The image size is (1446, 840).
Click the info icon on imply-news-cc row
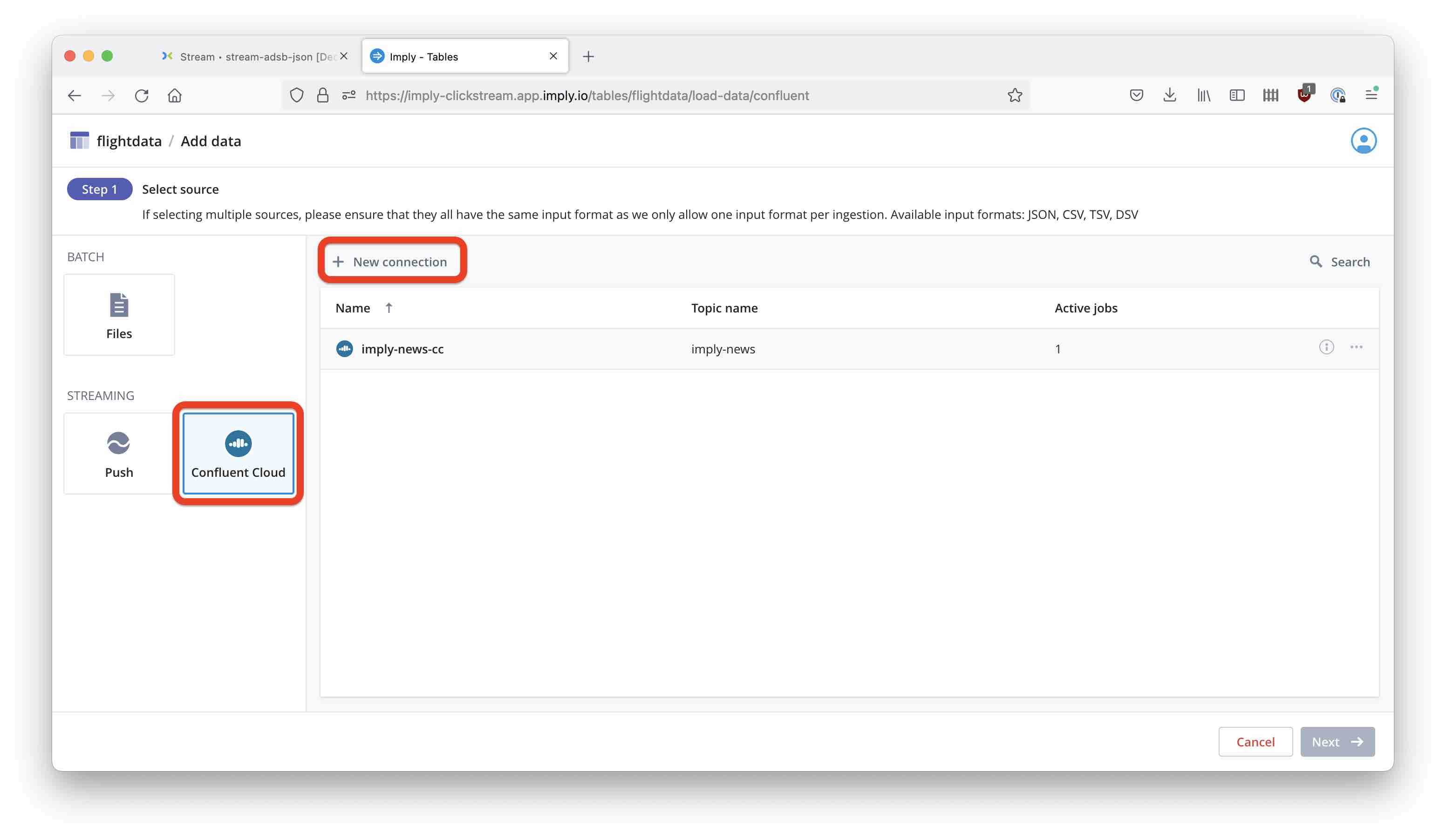pos(1326,347)
